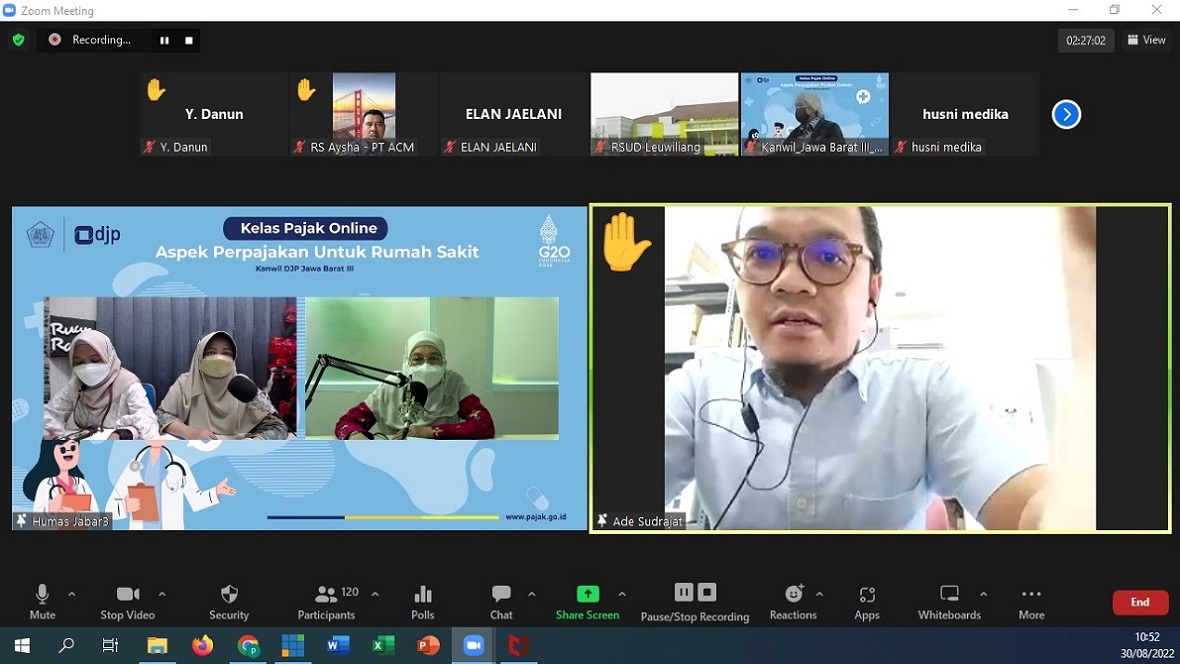The image size is (1180, 664).
Task: Open the Reactions menu
Action: [x=793, y=602]
